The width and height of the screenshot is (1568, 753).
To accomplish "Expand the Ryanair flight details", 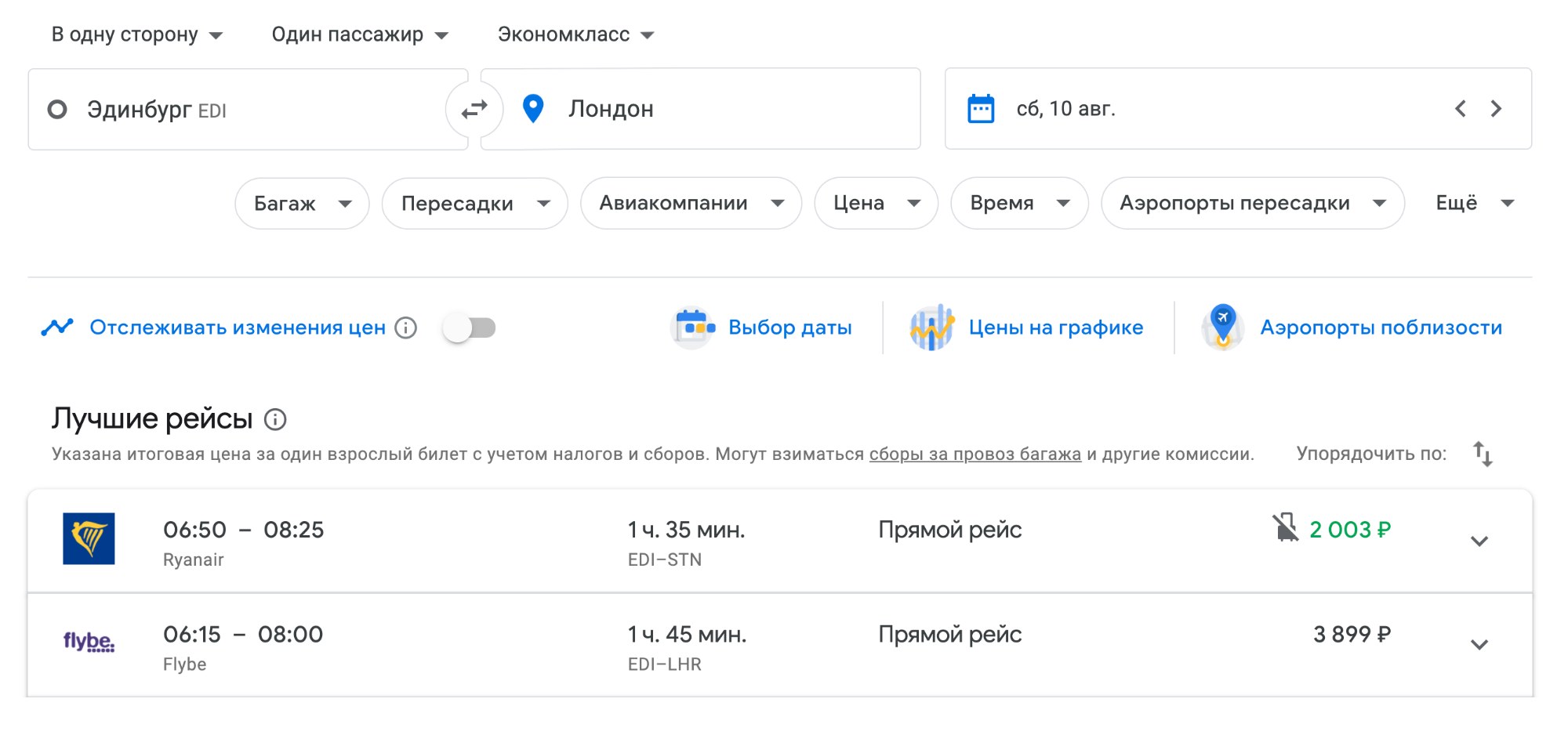I will coord(1479,541).
